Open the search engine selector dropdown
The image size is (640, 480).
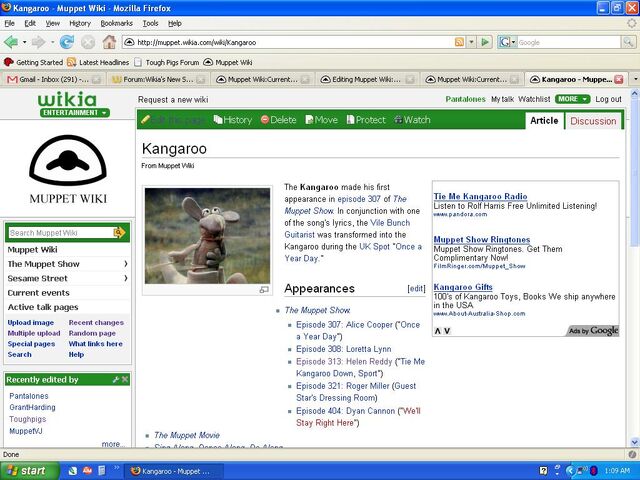(x=507, y=42)
